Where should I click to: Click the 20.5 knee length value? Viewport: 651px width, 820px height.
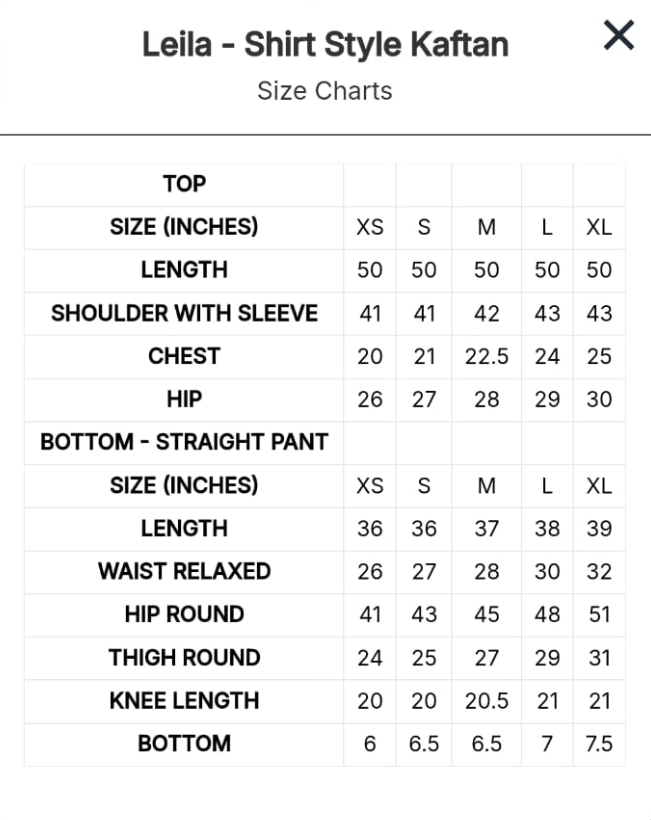point(486,701)
